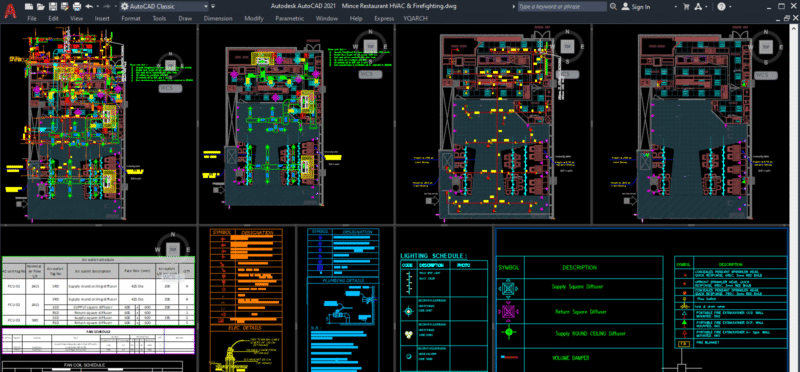Open the AutoCAD Classic workspace dropdown
800x372 pixels.
[164, 7]
